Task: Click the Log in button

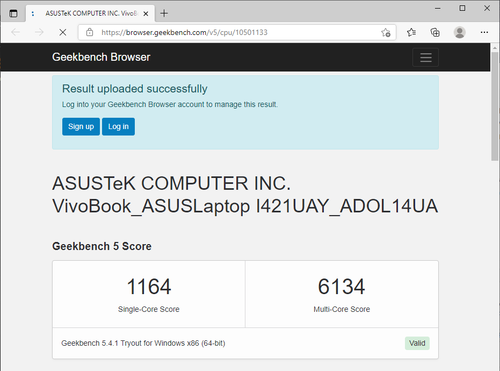Action: tap(118, 127)
